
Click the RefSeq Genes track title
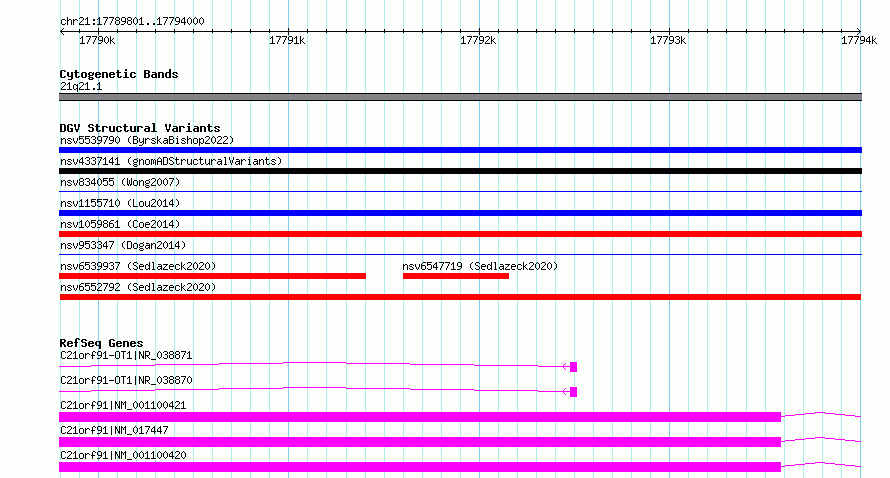(x=101, y=343)
